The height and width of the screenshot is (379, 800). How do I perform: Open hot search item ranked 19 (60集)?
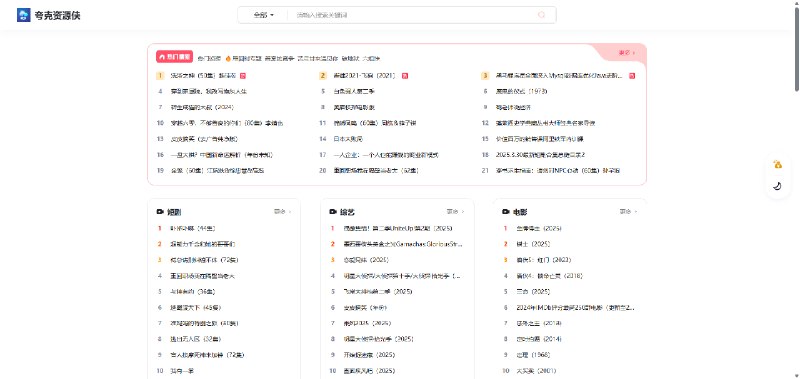click(217, 170)
